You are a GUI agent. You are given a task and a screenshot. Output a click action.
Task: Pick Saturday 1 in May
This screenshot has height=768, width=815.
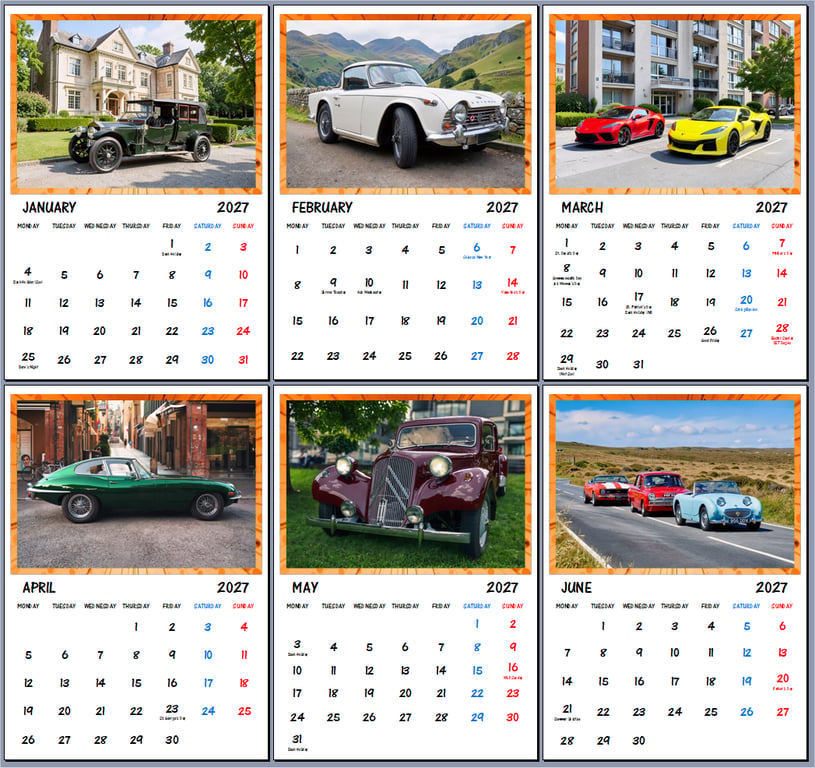pos(477,624)
